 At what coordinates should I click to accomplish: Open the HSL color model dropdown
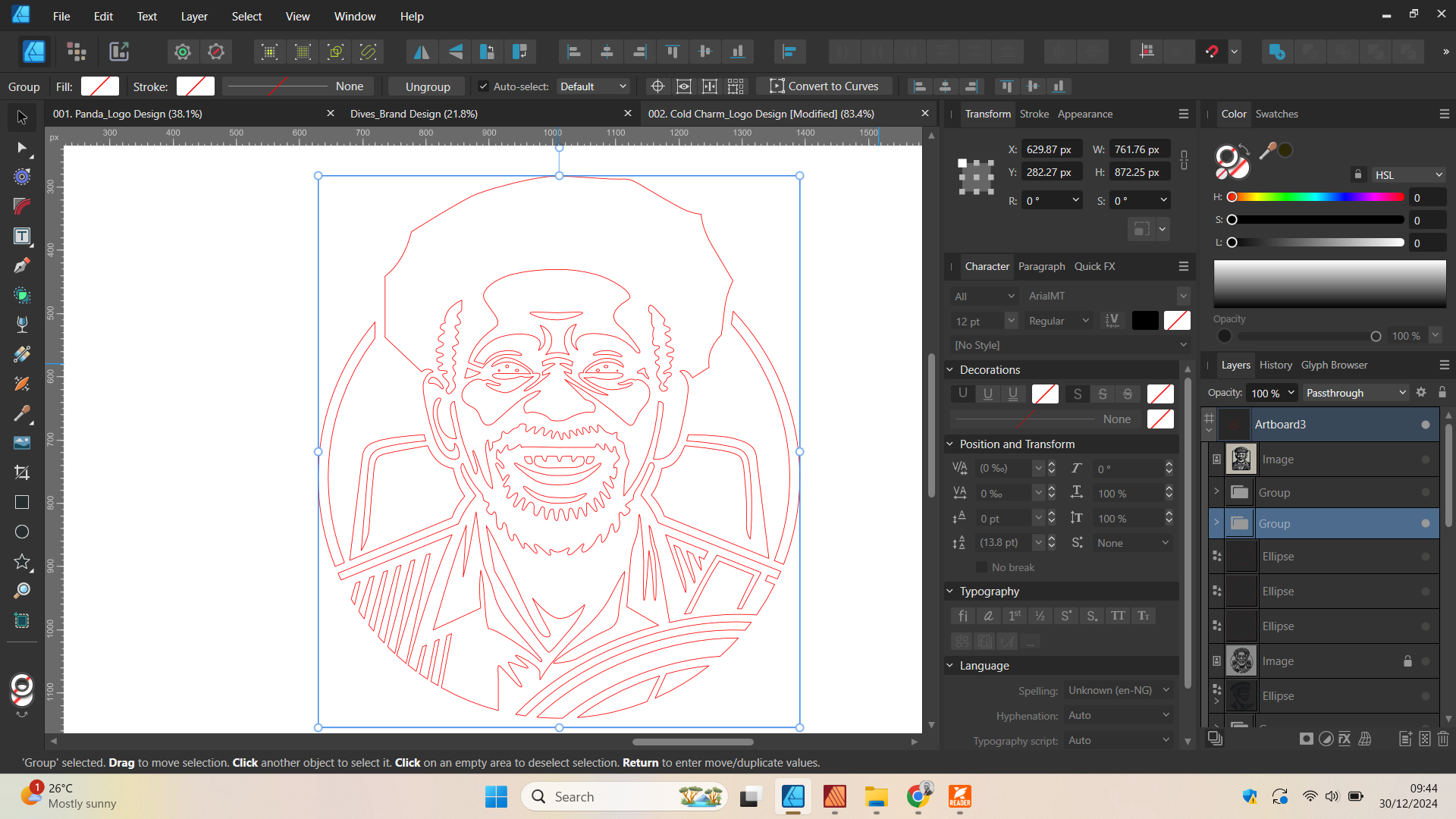tap(1408, 175)
